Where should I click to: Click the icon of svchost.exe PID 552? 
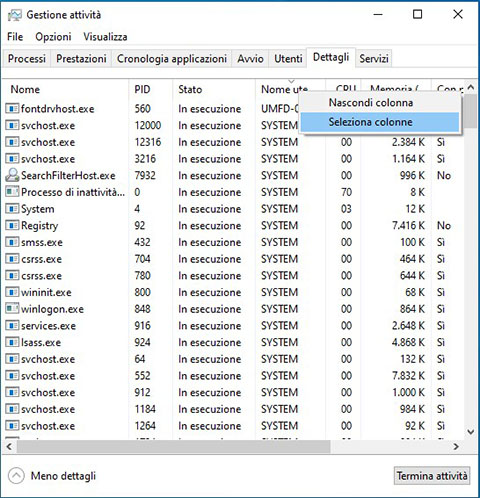coord(12,375)
